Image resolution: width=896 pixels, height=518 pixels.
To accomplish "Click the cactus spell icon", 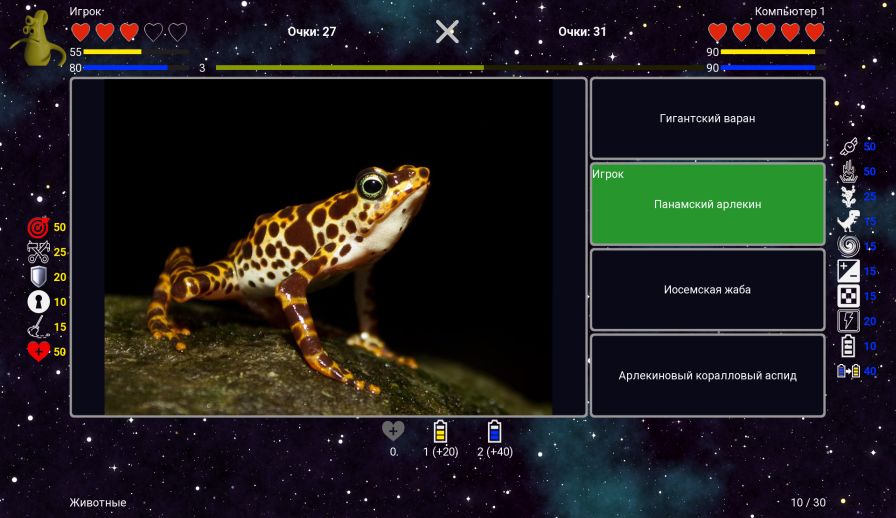I will [848, 196].
